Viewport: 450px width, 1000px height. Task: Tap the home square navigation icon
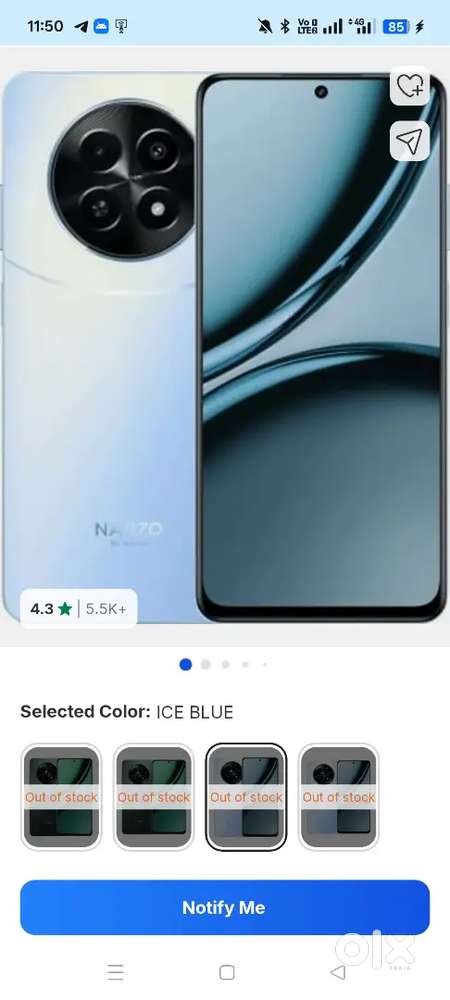227,972
